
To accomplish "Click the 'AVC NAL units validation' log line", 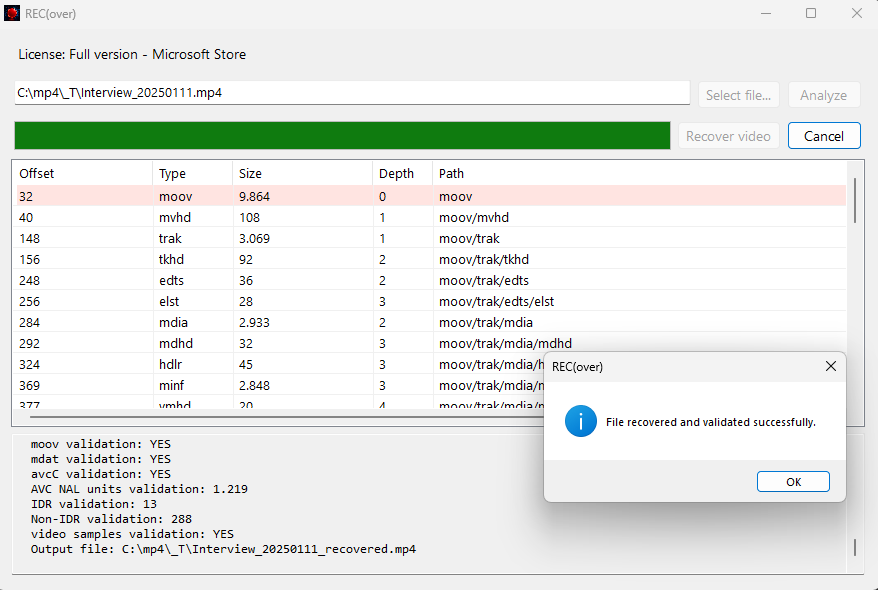I will pos(139,489).
